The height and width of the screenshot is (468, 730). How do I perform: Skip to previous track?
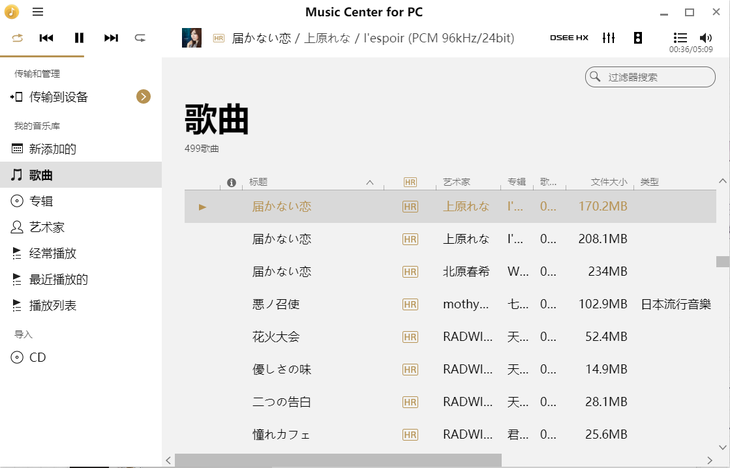click(x=46, y=38)
